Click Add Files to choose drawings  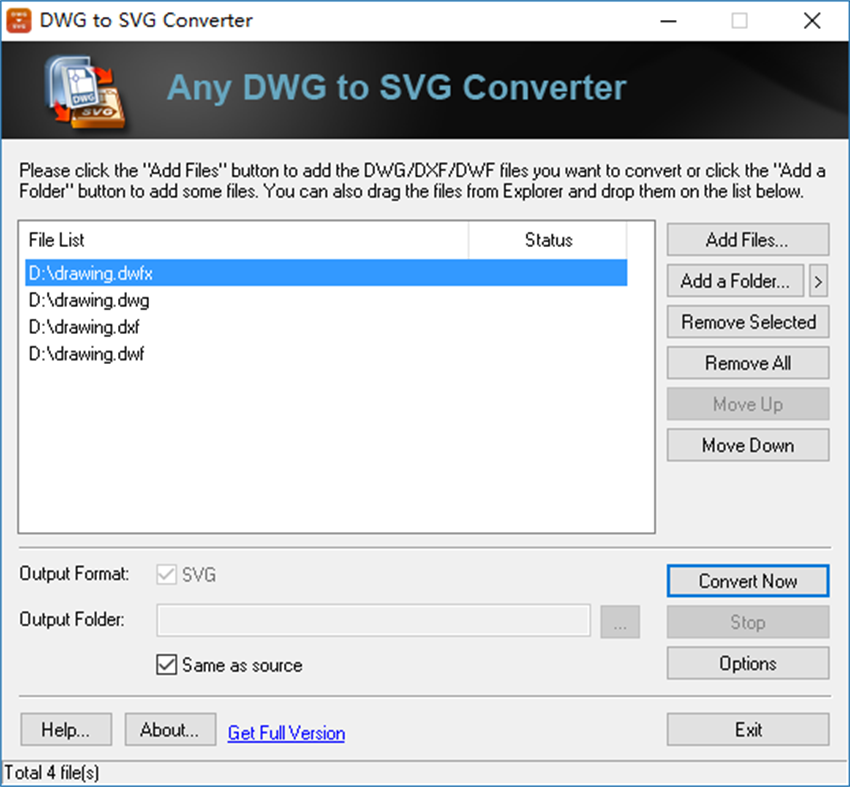point(747,239)
